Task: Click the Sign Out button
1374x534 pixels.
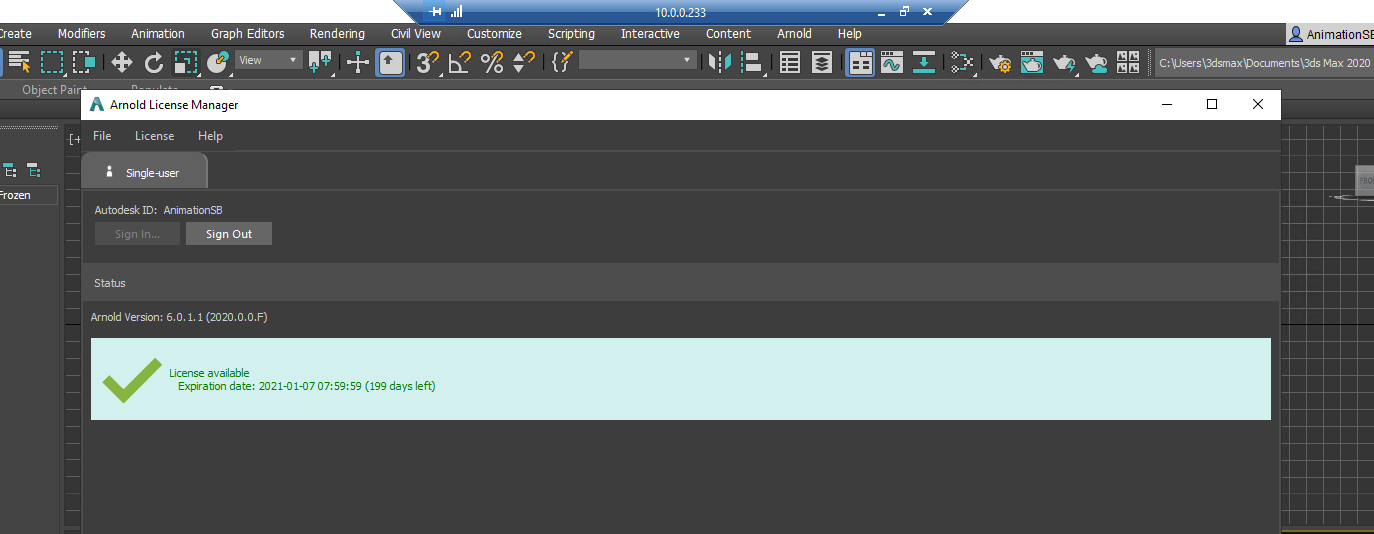Action: pos(229,234)
